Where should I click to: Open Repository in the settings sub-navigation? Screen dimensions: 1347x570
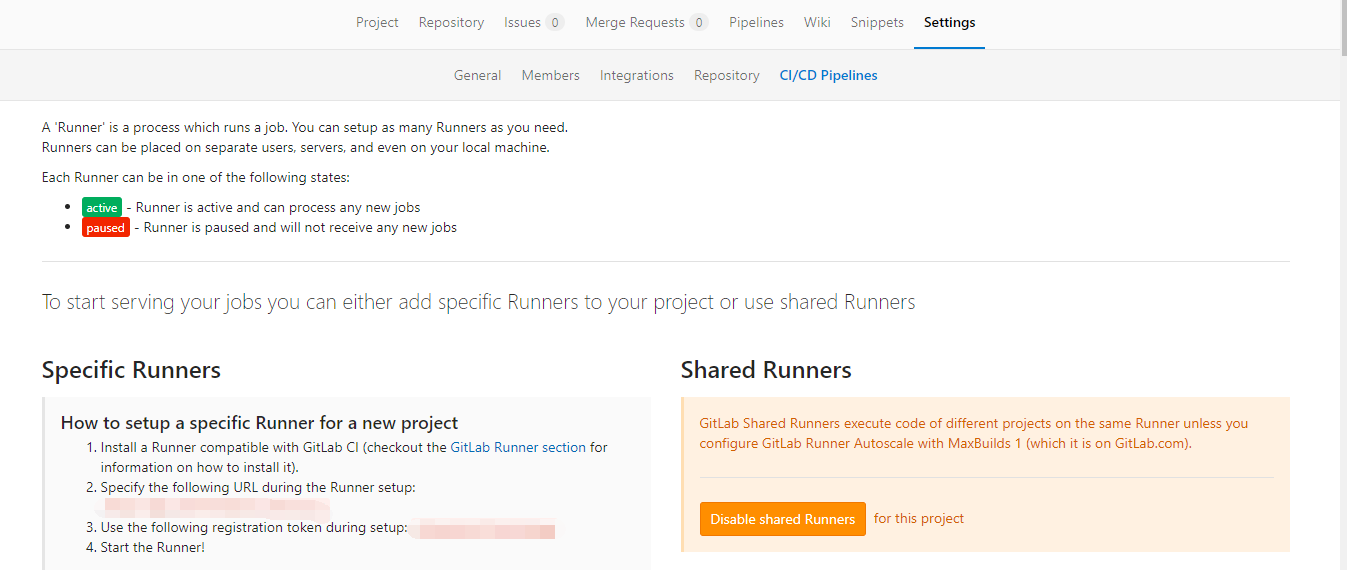(x=726, y=75)
